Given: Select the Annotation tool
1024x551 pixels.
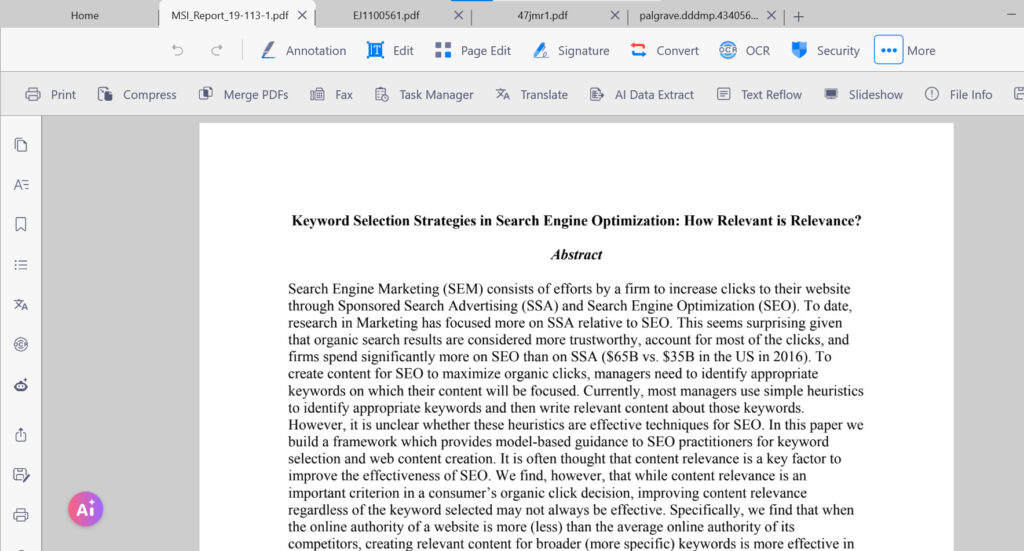Looking at the screenshot, I should click(x=304, y=50).
